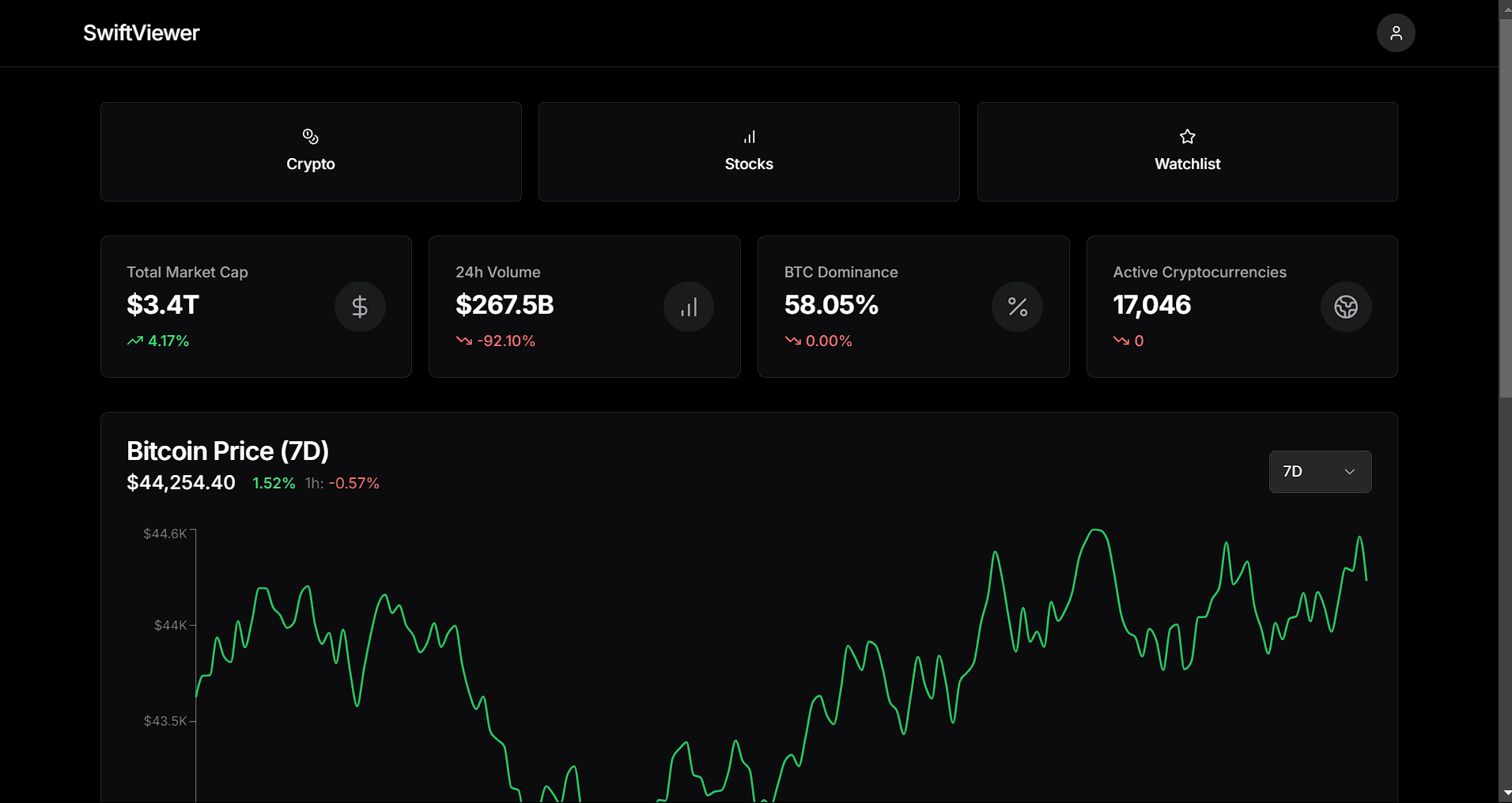Viewport: 1512px width, 803px height.
Task: Select the 17,046 active cryptocurrencies value
Action: pos(1152,305)
